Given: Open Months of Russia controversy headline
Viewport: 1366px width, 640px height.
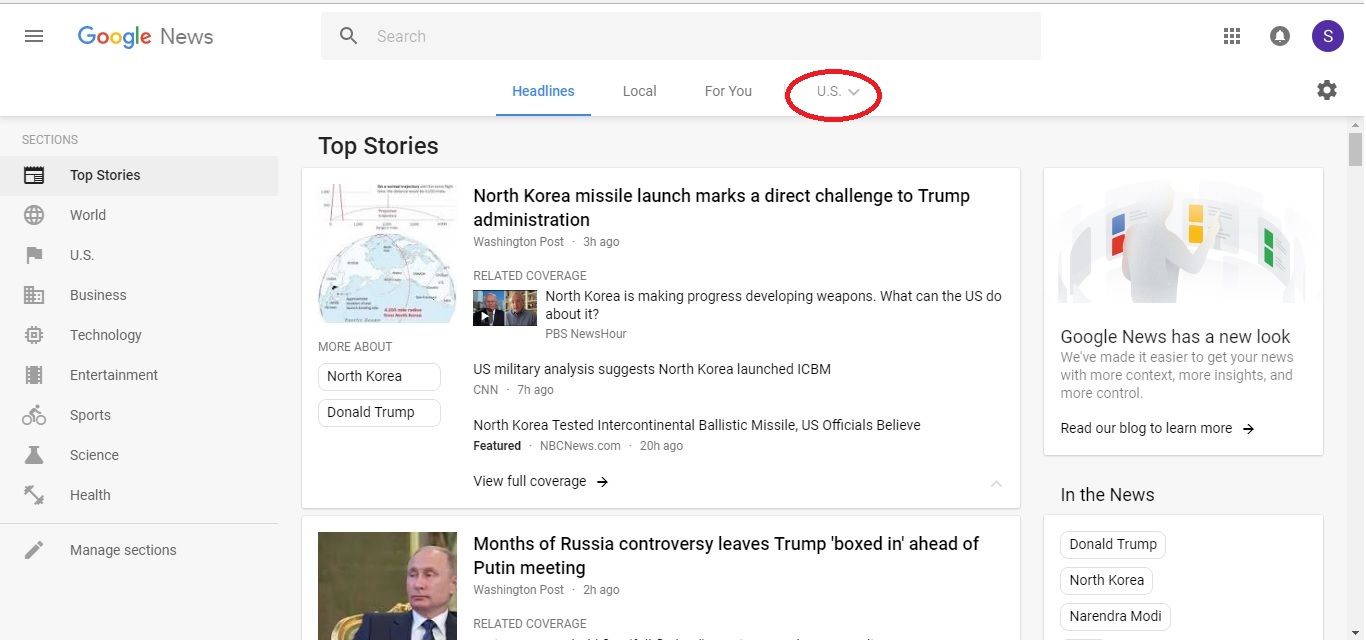Looking at the screenshot, I should 726,556.
